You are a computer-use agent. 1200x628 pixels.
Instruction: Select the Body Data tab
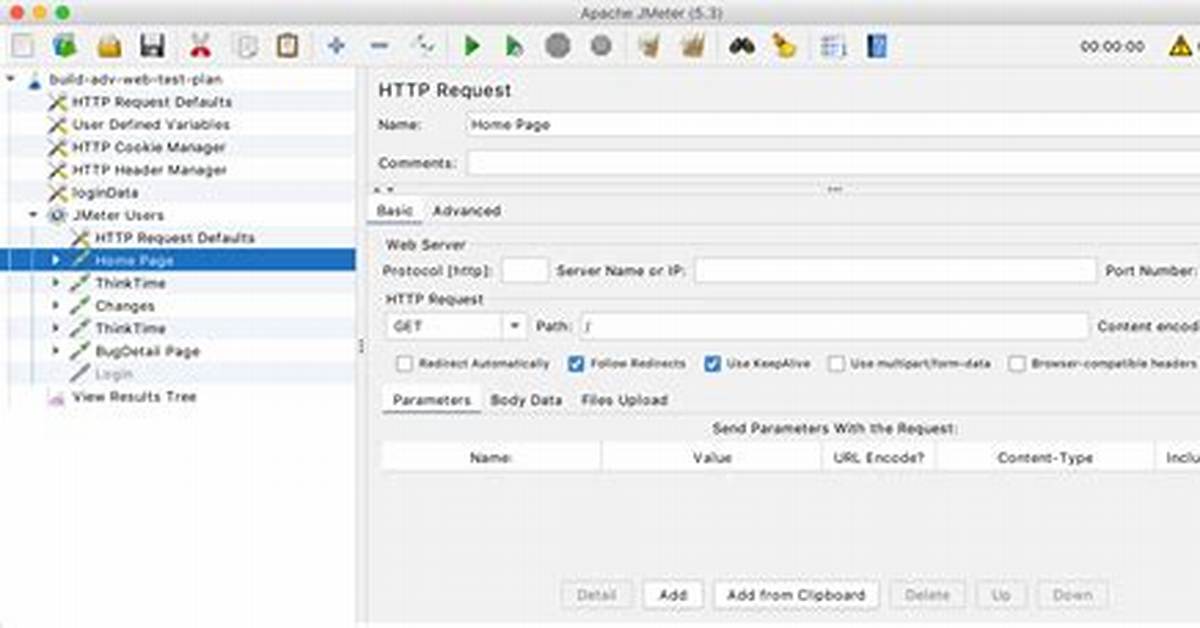coord(526,400)
